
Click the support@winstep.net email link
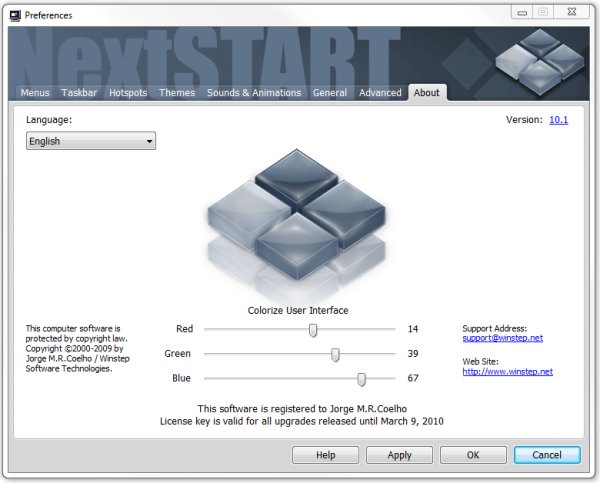(x=502, y=338)
